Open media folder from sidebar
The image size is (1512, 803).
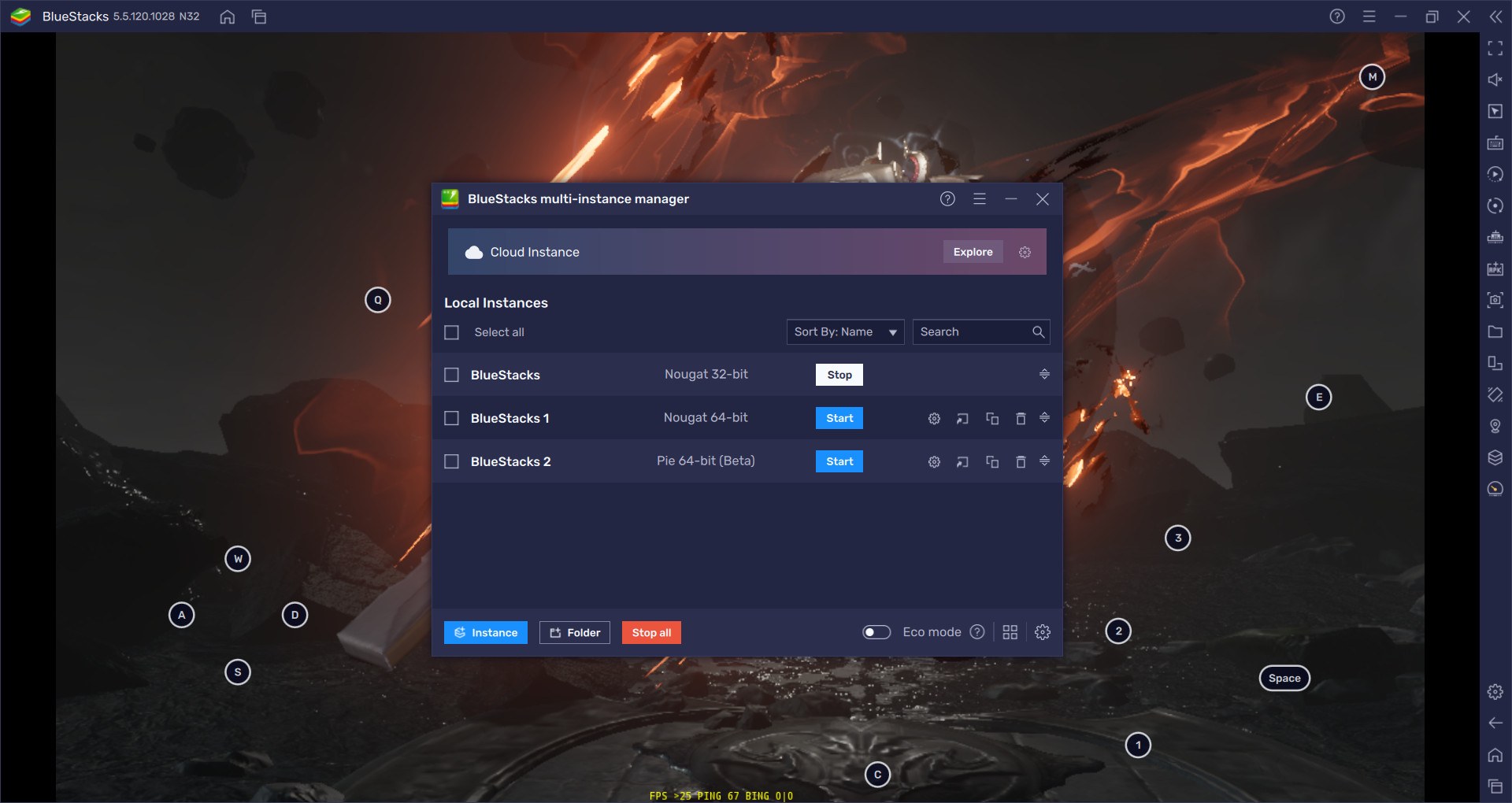tap(1495, 332)
